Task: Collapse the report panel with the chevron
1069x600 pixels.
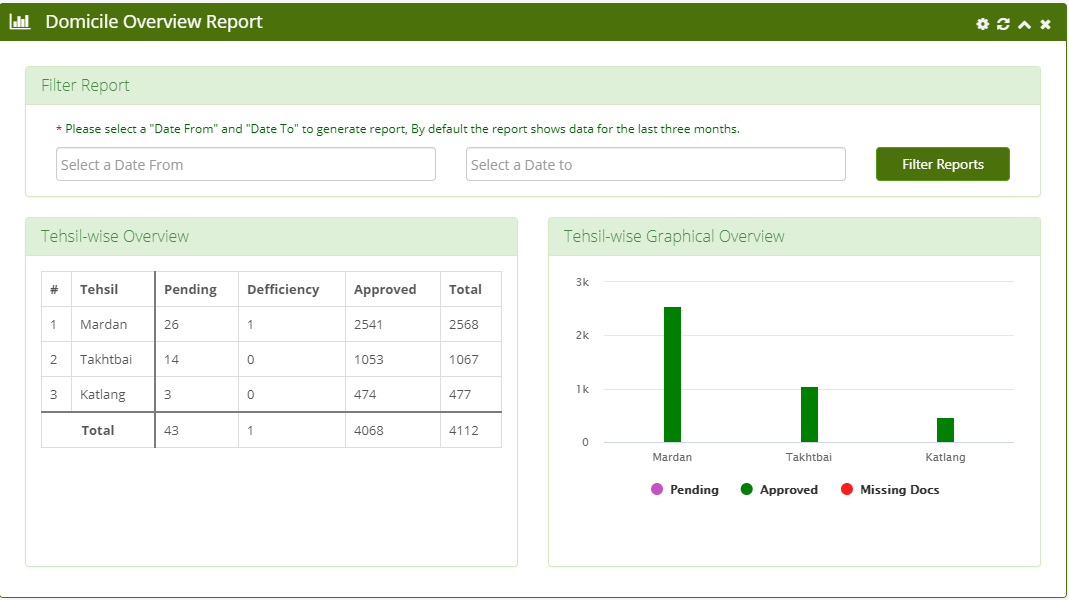Action: tap(1024, 25)
